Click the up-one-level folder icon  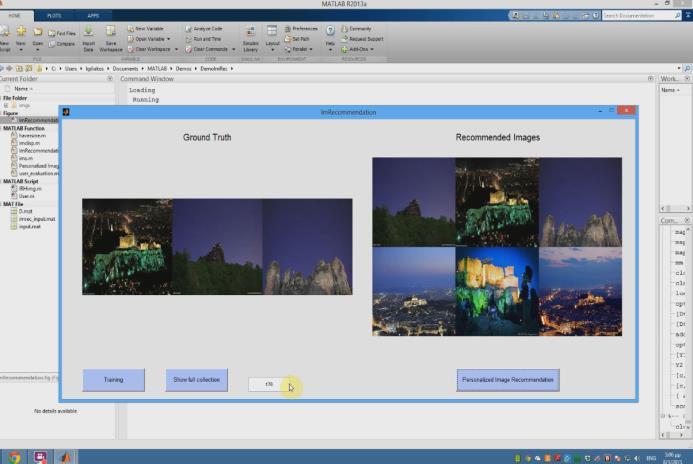(19, 68)
